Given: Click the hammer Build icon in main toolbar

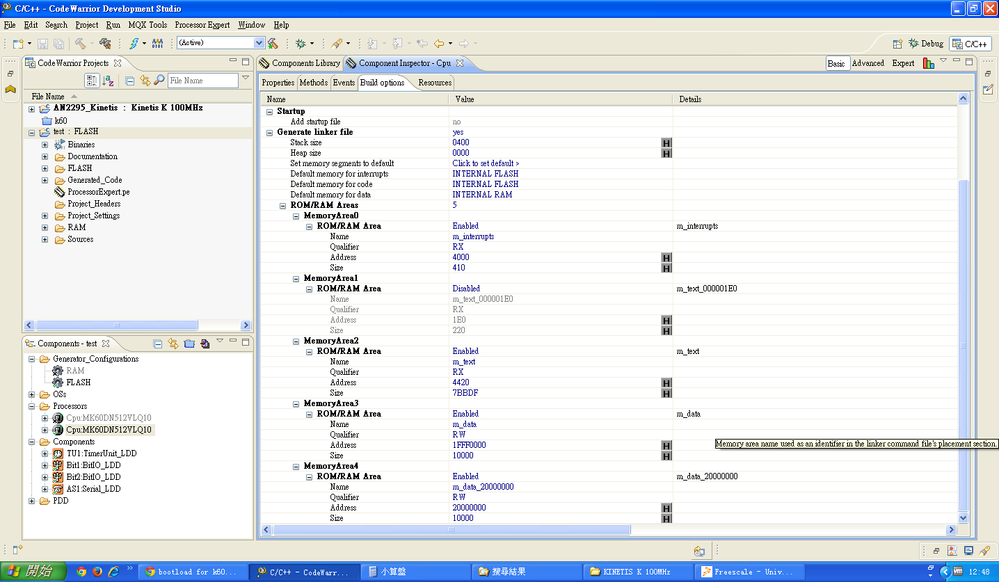Looking at the screenshot, I should [x=80, y=43].
